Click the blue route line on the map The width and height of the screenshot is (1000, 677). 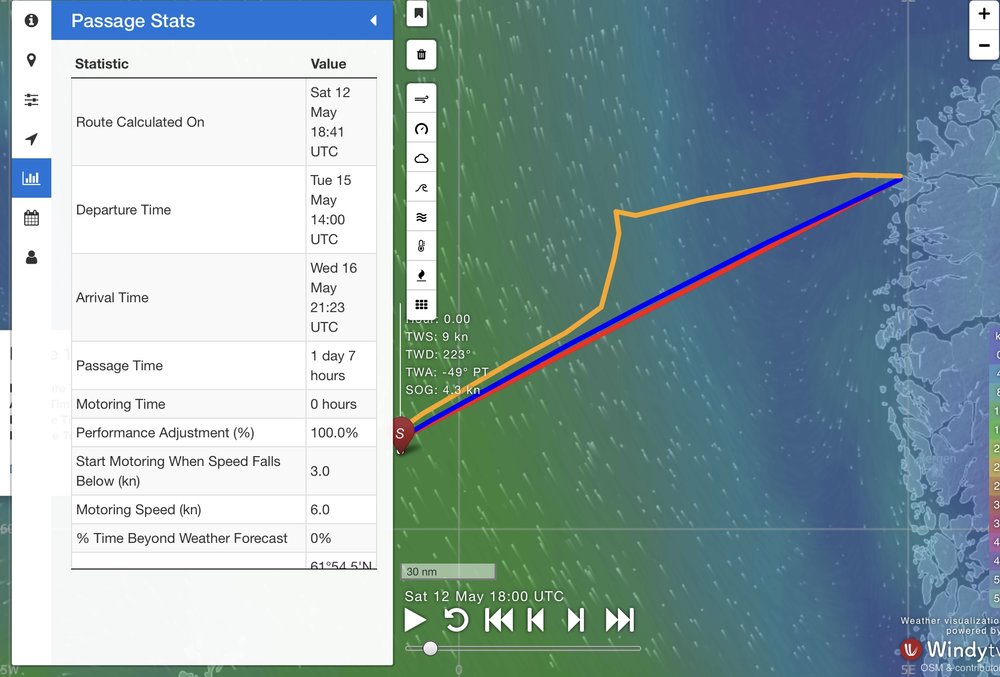coord(657,303)
